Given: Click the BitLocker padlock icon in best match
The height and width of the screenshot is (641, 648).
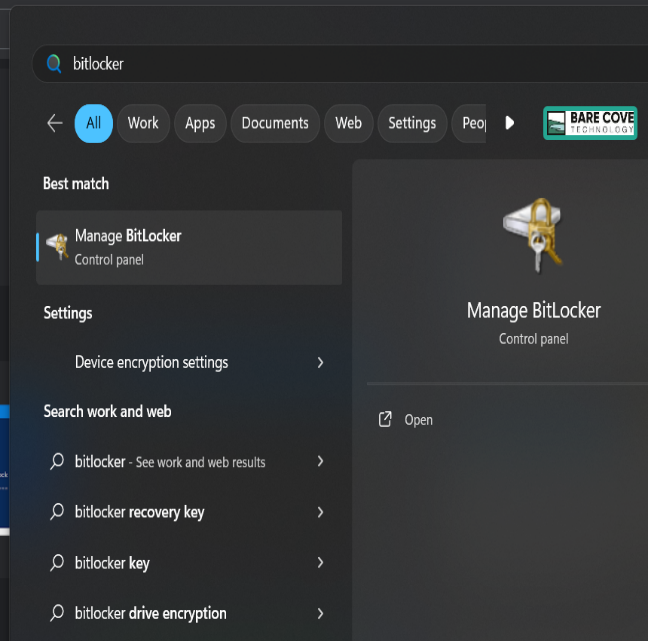Looking at the screenshot, I should point(57,246).
